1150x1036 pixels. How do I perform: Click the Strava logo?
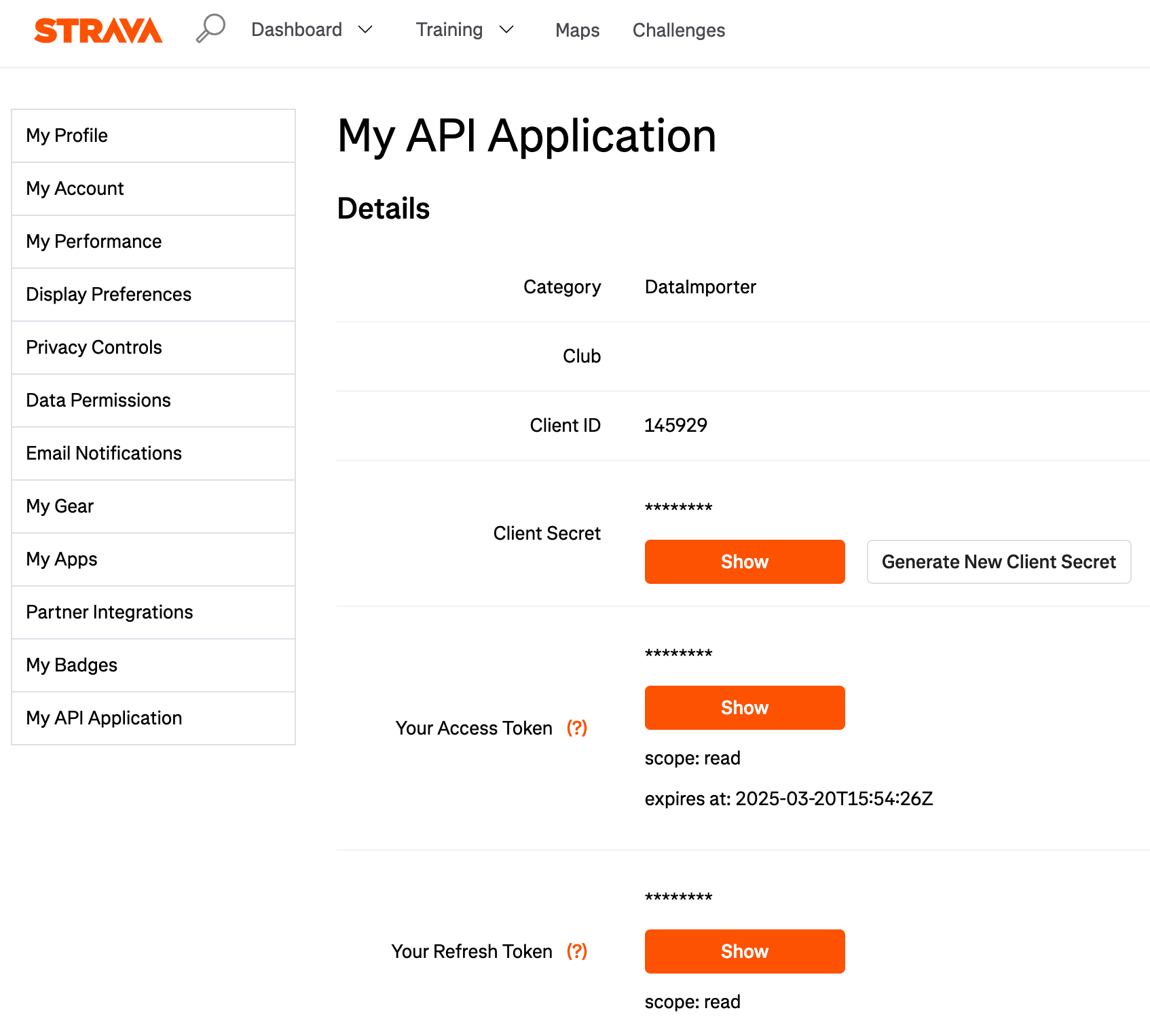pos(98,31)
